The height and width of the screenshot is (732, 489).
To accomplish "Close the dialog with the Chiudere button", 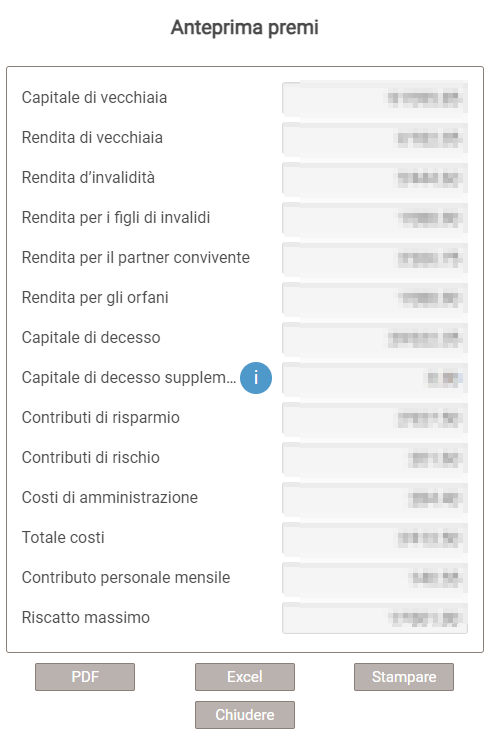I will [x=245, y=715].
